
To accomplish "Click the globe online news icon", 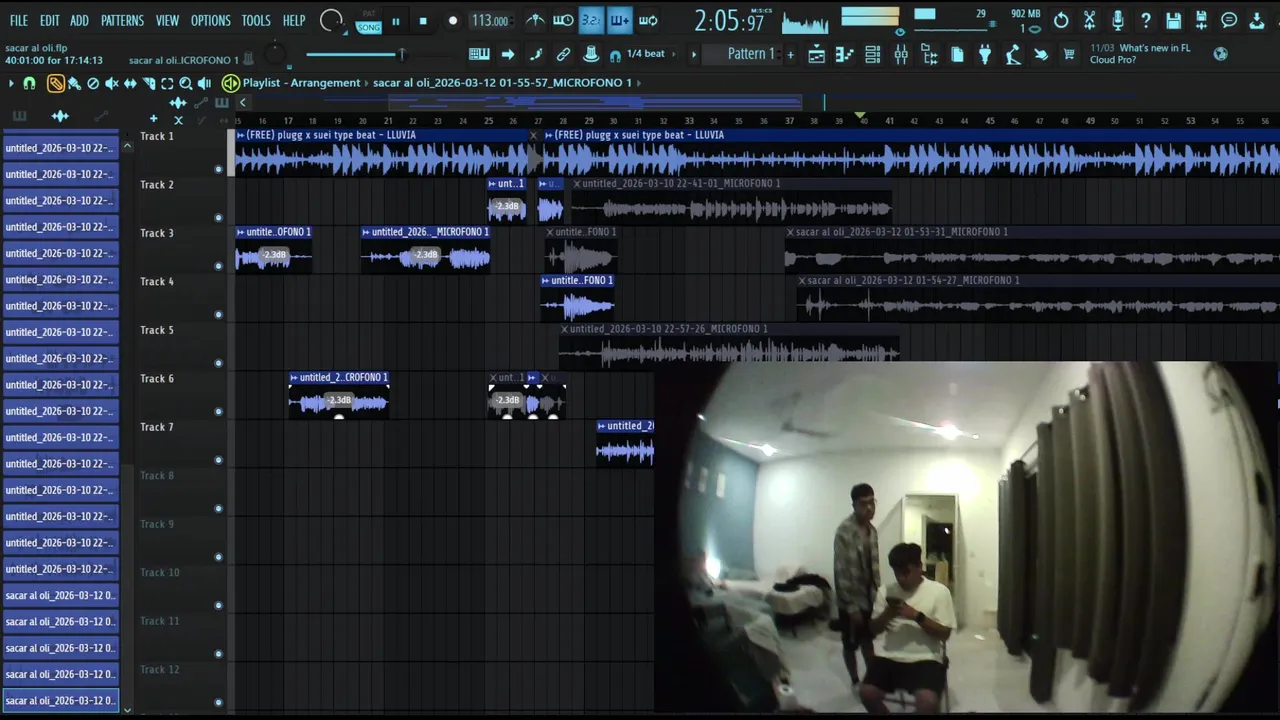I will [x=1220, y=54].
